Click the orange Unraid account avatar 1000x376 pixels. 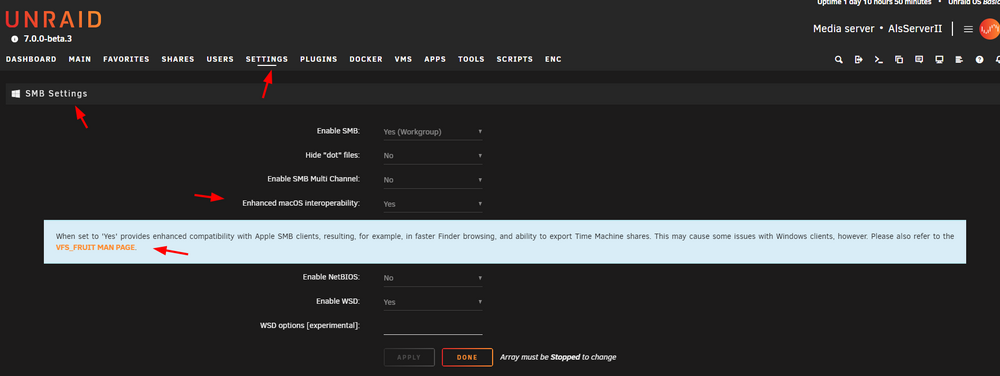point(989,29)
